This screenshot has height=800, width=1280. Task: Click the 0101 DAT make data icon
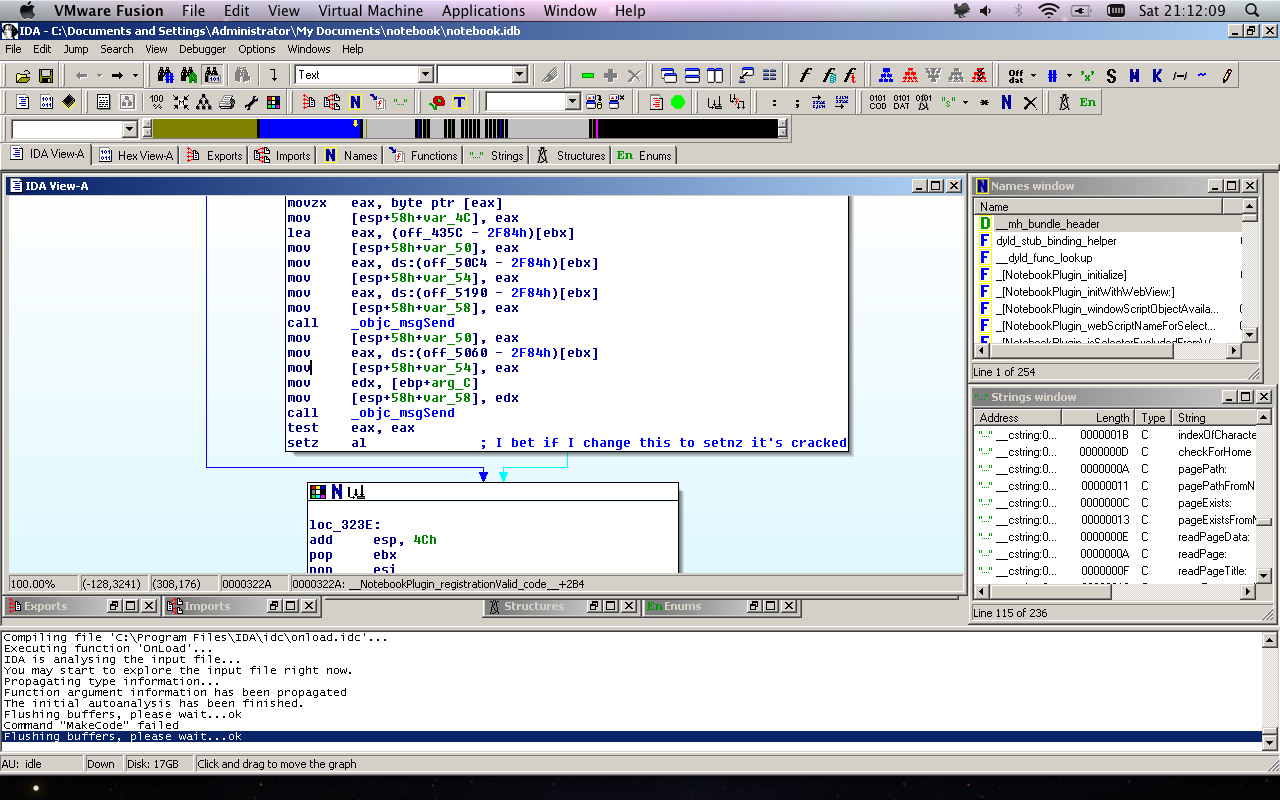click(x=901, y=102)
